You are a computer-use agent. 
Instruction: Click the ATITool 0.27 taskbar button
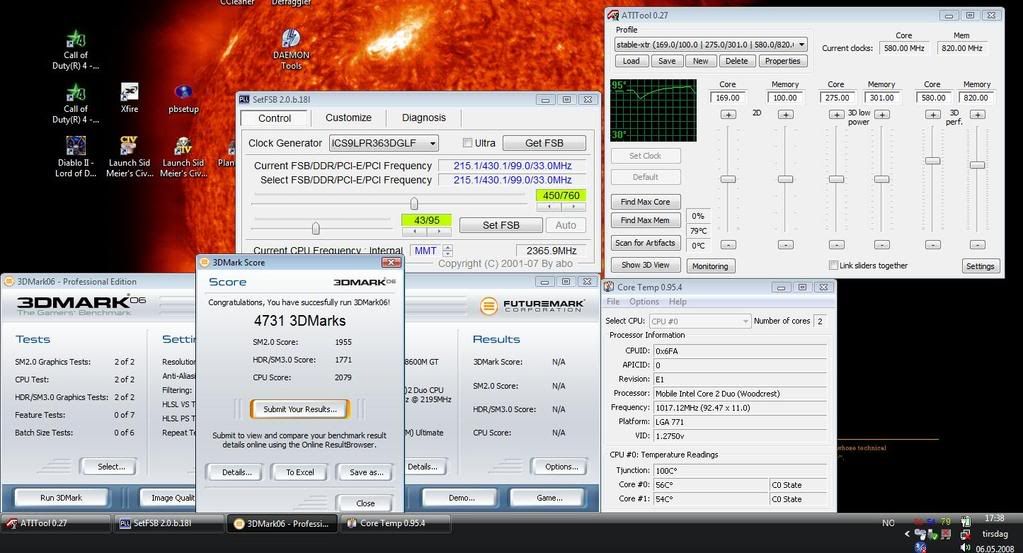(x=56, y=523)
